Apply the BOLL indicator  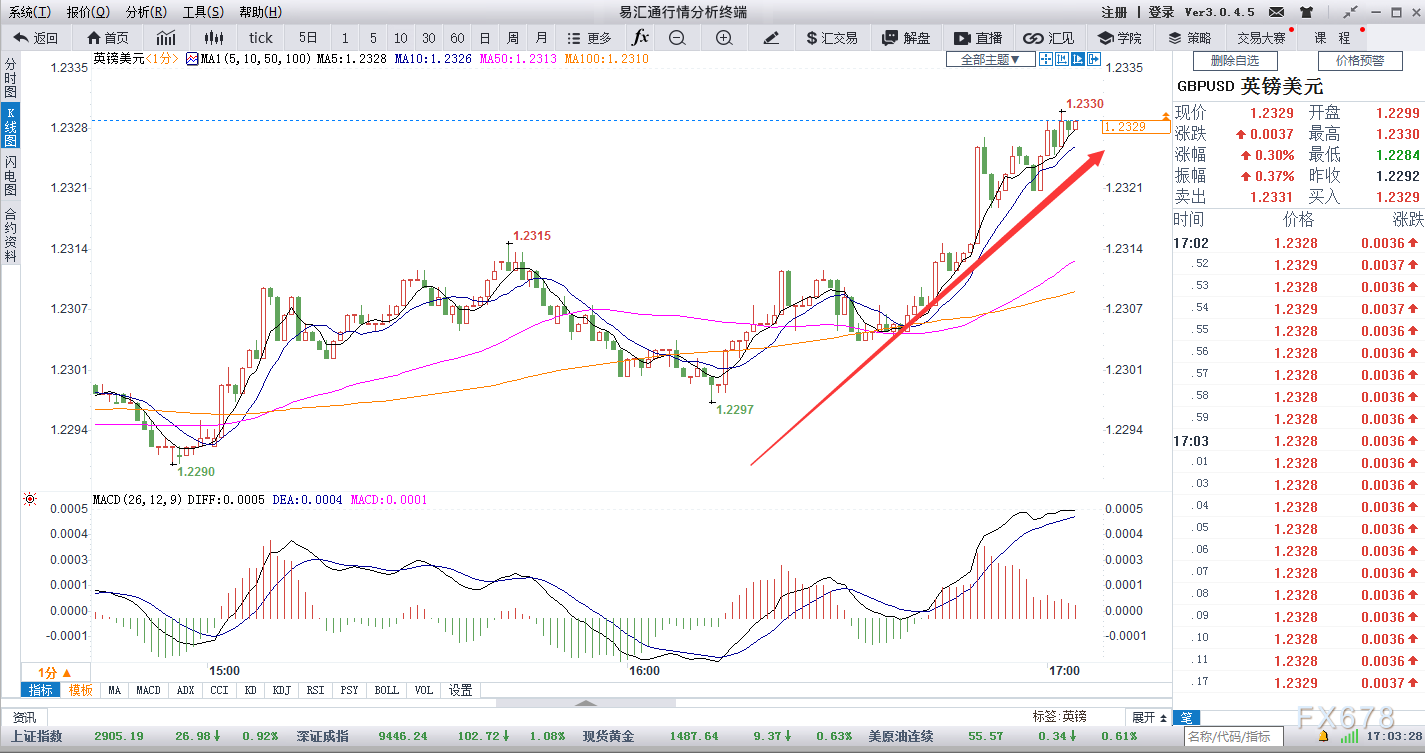pos(386,690)
